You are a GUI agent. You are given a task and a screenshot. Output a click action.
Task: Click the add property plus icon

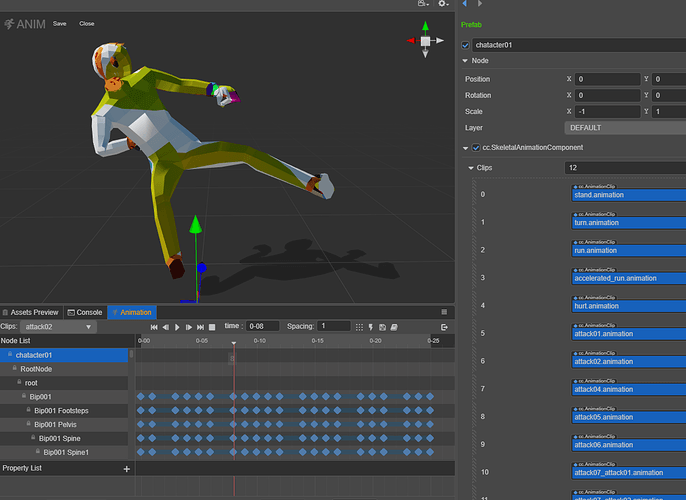(126, 468)
